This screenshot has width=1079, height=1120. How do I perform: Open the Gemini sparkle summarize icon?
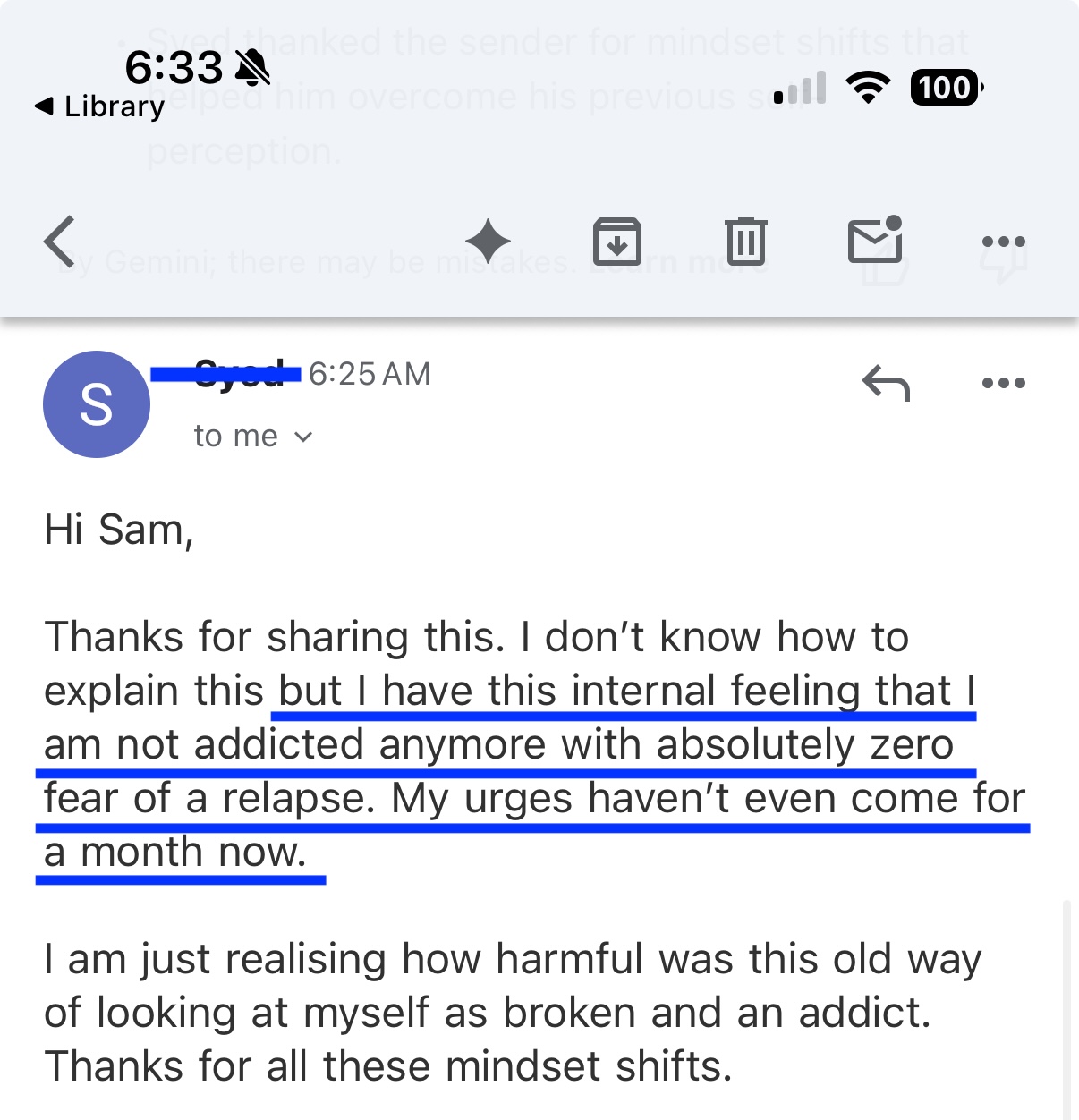pos(488,242)
